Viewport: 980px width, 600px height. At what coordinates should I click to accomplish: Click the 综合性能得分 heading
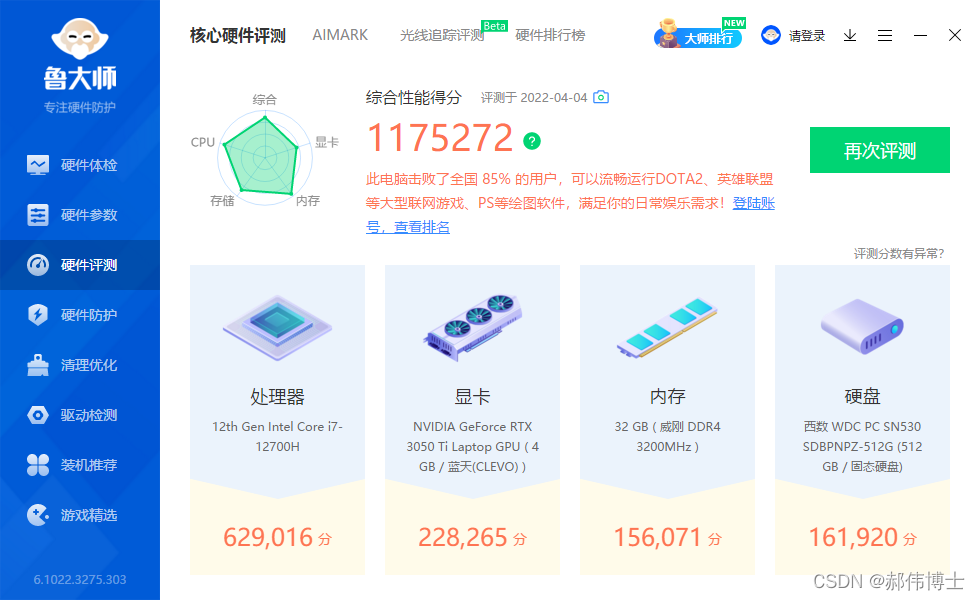tap(414, 98)
